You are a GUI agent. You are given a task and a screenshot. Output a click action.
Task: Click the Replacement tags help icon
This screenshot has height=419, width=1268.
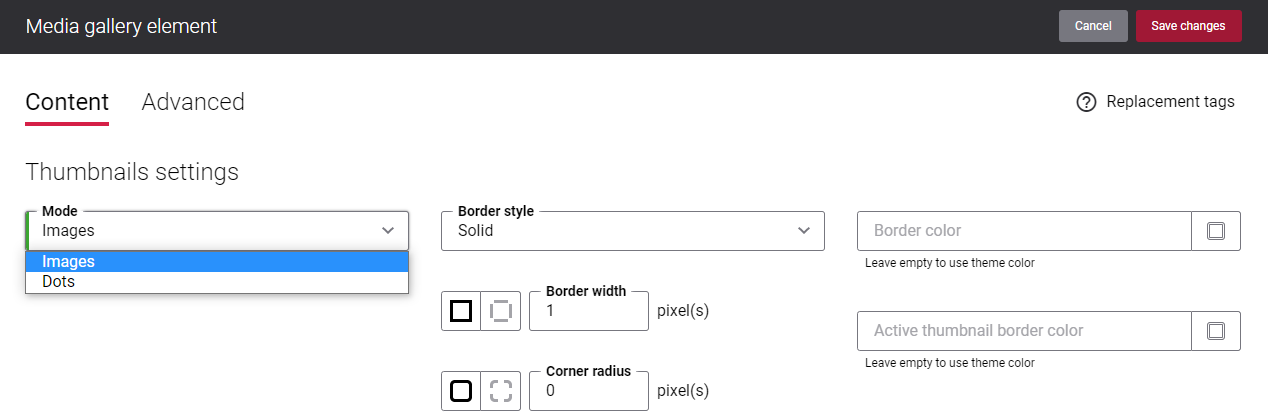pos(1087,102)
